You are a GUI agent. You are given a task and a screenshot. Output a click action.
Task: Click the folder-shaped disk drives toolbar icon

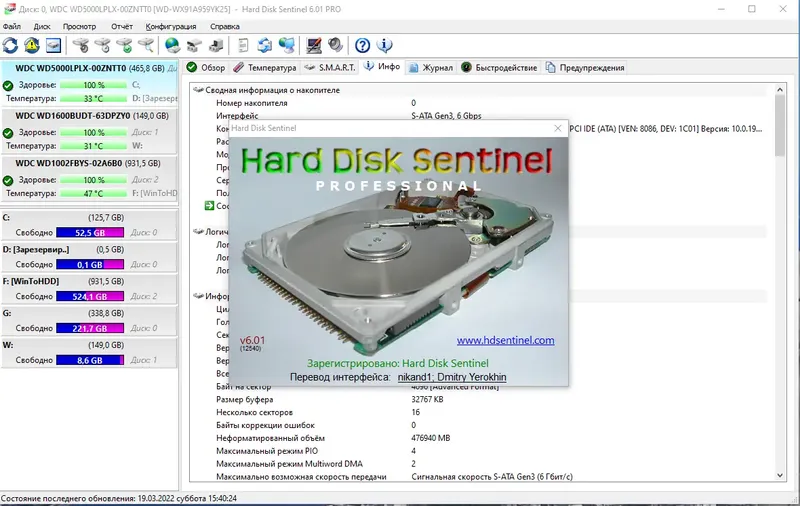[x=194, y=45]
